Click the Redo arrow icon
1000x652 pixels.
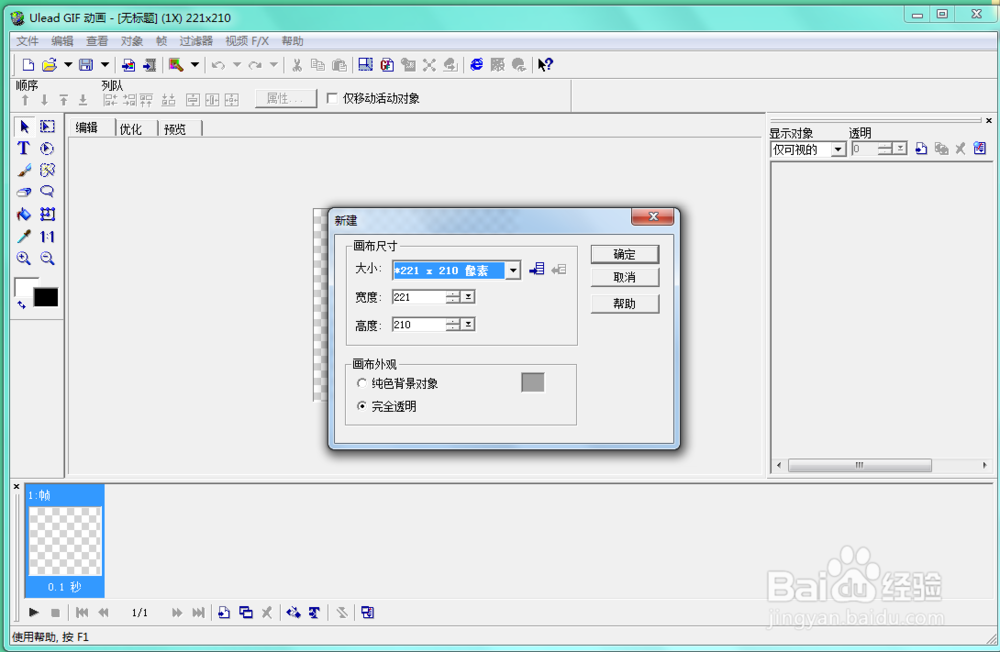point(255,65)
